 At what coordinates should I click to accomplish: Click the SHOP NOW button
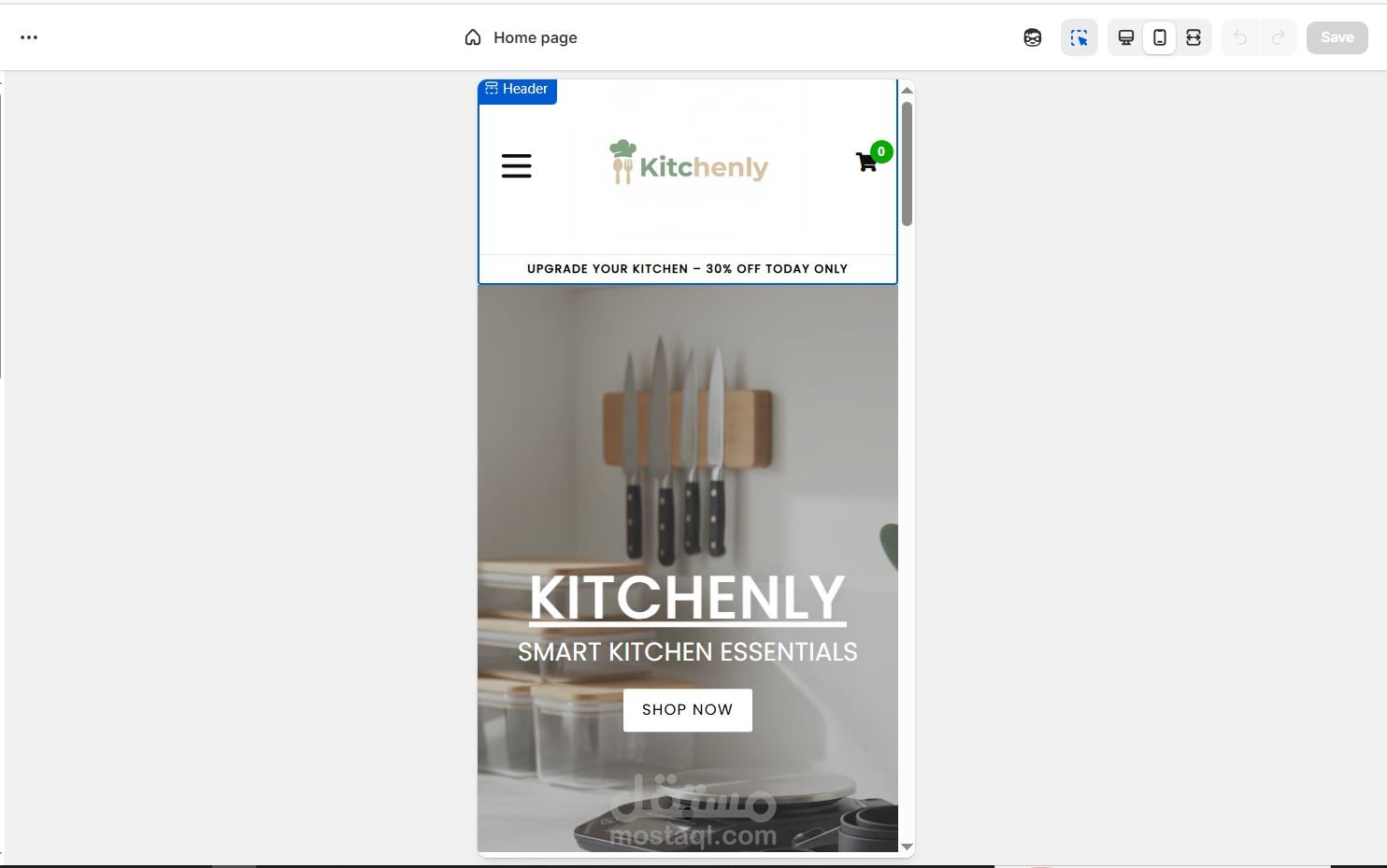[688, 710]
